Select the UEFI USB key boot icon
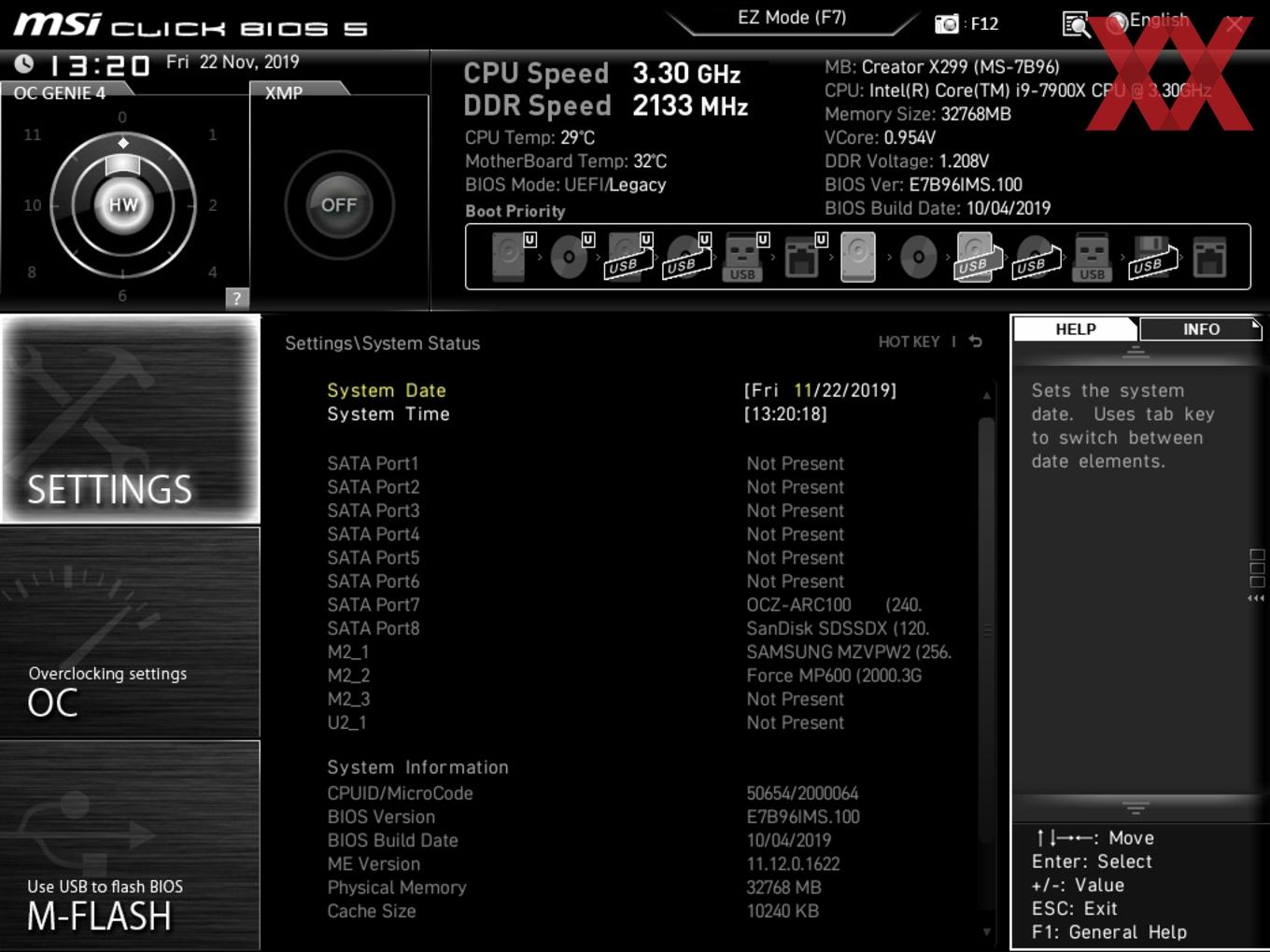This screenshot has width=1270, height=952. point(745,257)
